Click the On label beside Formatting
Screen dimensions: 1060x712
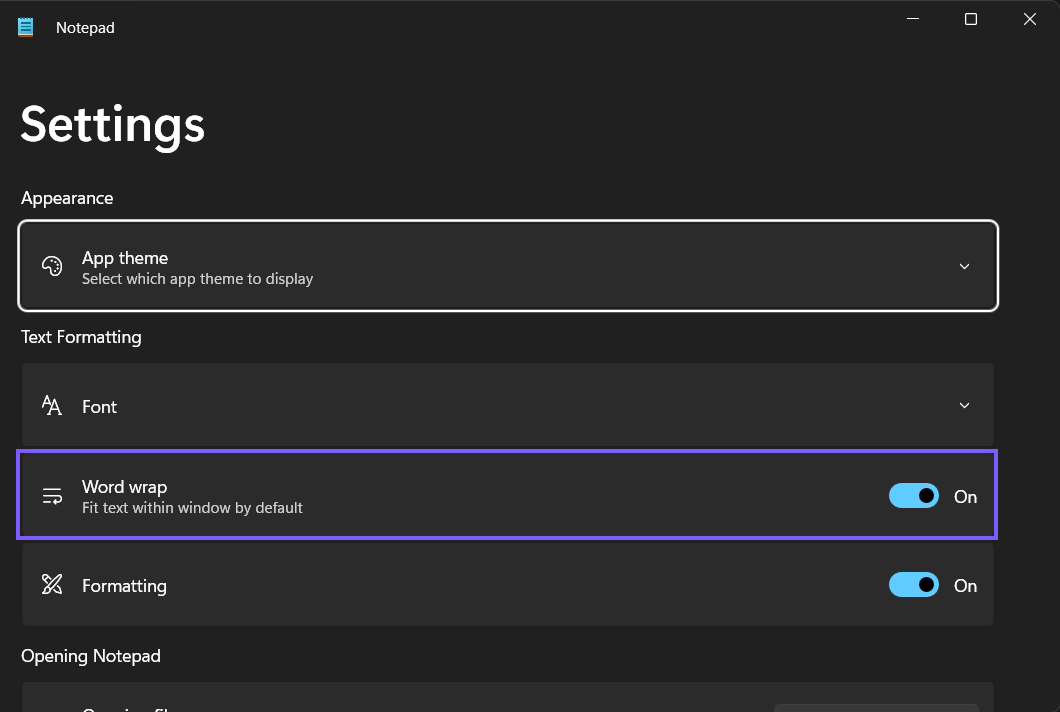click(x=965, y=586)
